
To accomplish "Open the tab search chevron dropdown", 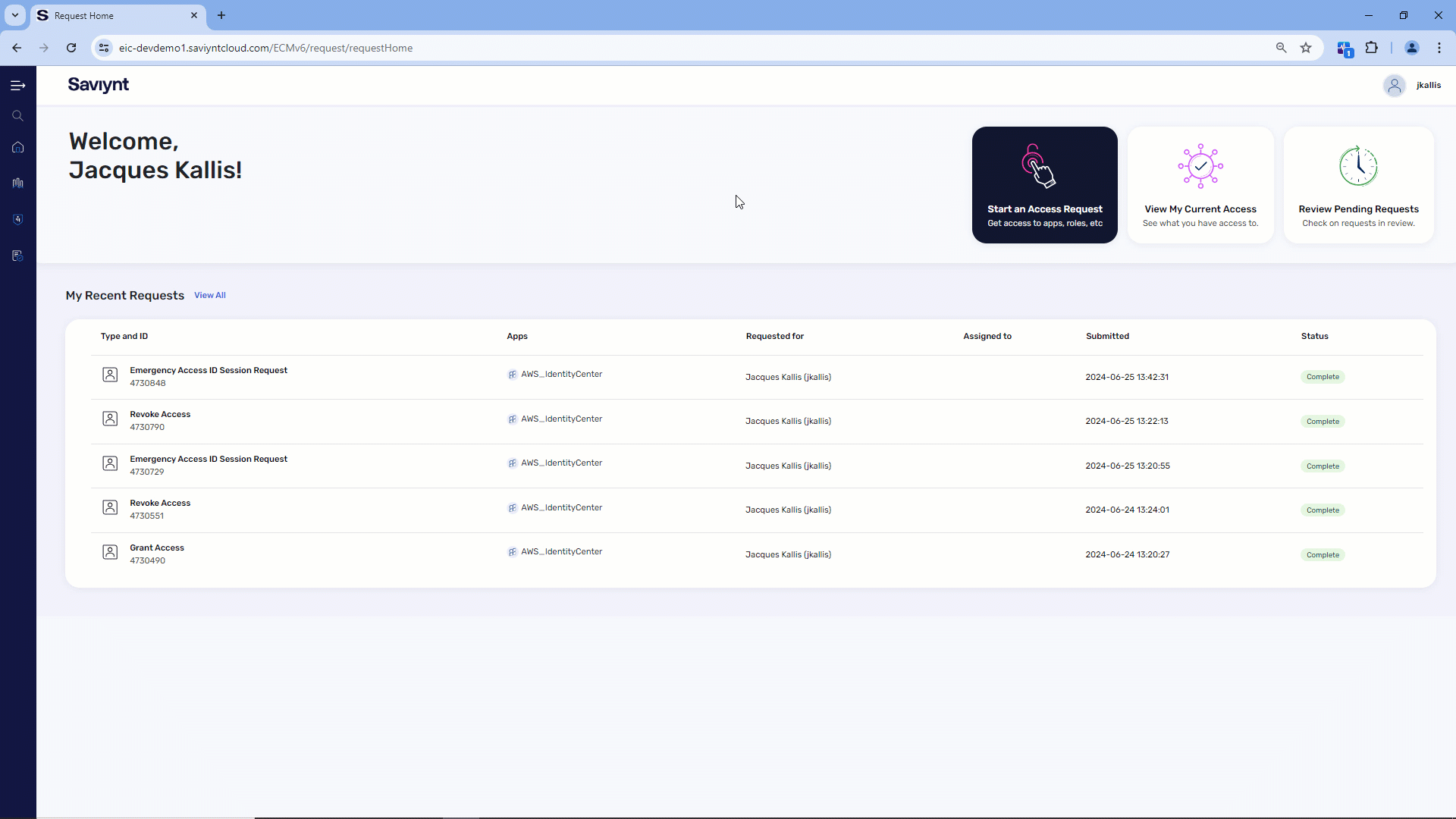I will pyautogui.click(x=14, y=15).
